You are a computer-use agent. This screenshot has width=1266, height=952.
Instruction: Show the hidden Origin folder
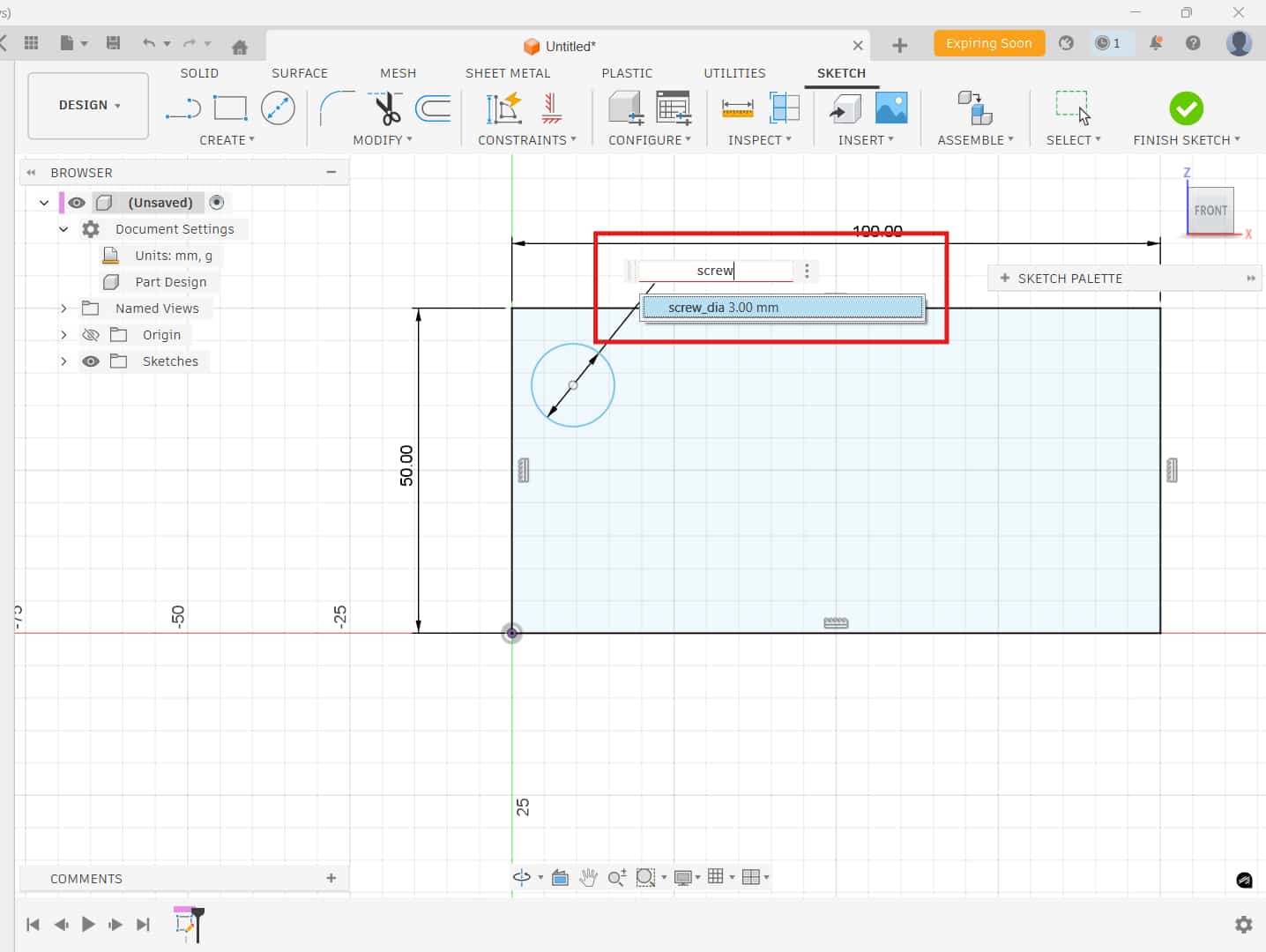click(x=90, y=335)
